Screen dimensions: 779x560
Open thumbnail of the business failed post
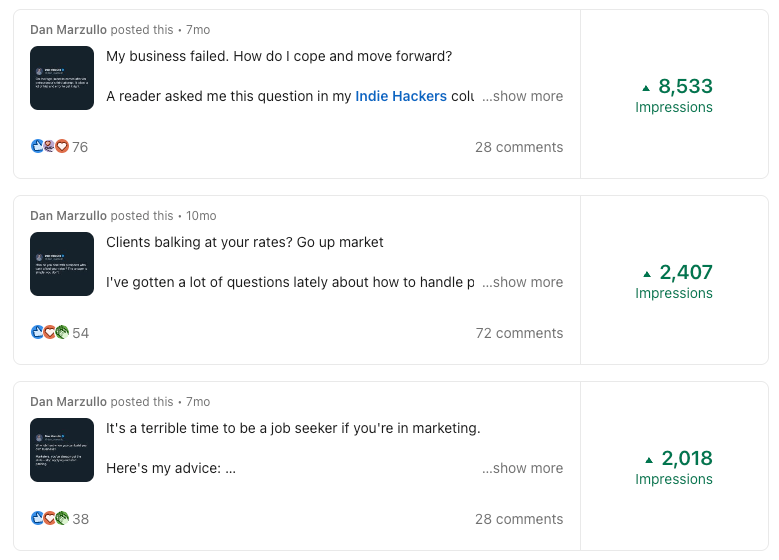point(62,78)
